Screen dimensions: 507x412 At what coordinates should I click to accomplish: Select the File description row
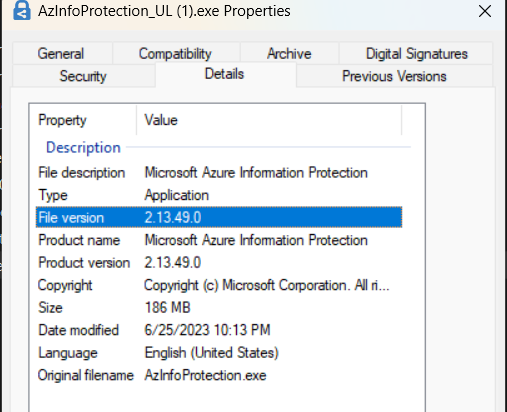(x=219, y=173)
